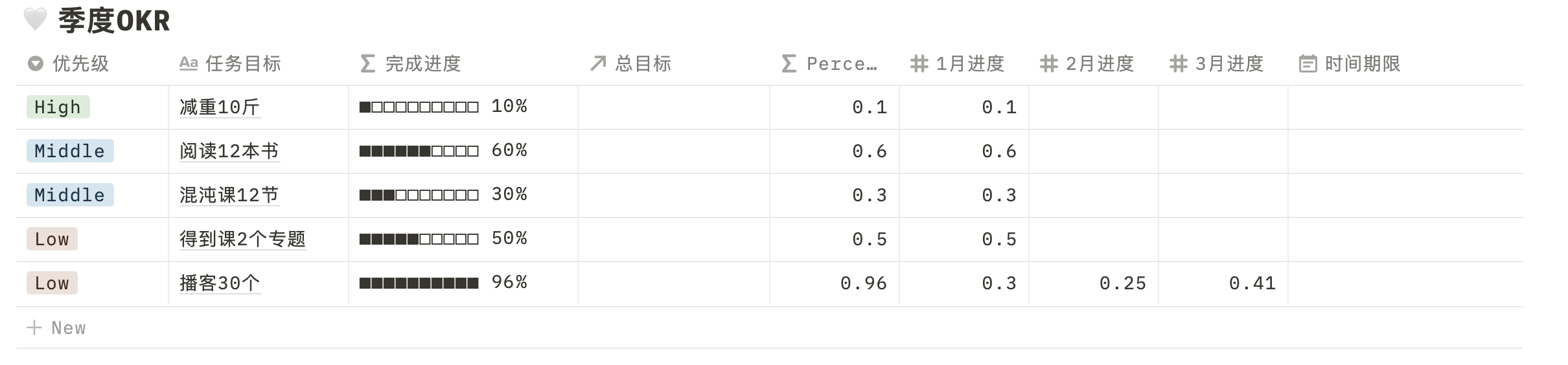The width and height of the screenshot is (1568, 365).
Task: Click the plus icon for new row
Action: pyautogui.click(x=34, y=328)
